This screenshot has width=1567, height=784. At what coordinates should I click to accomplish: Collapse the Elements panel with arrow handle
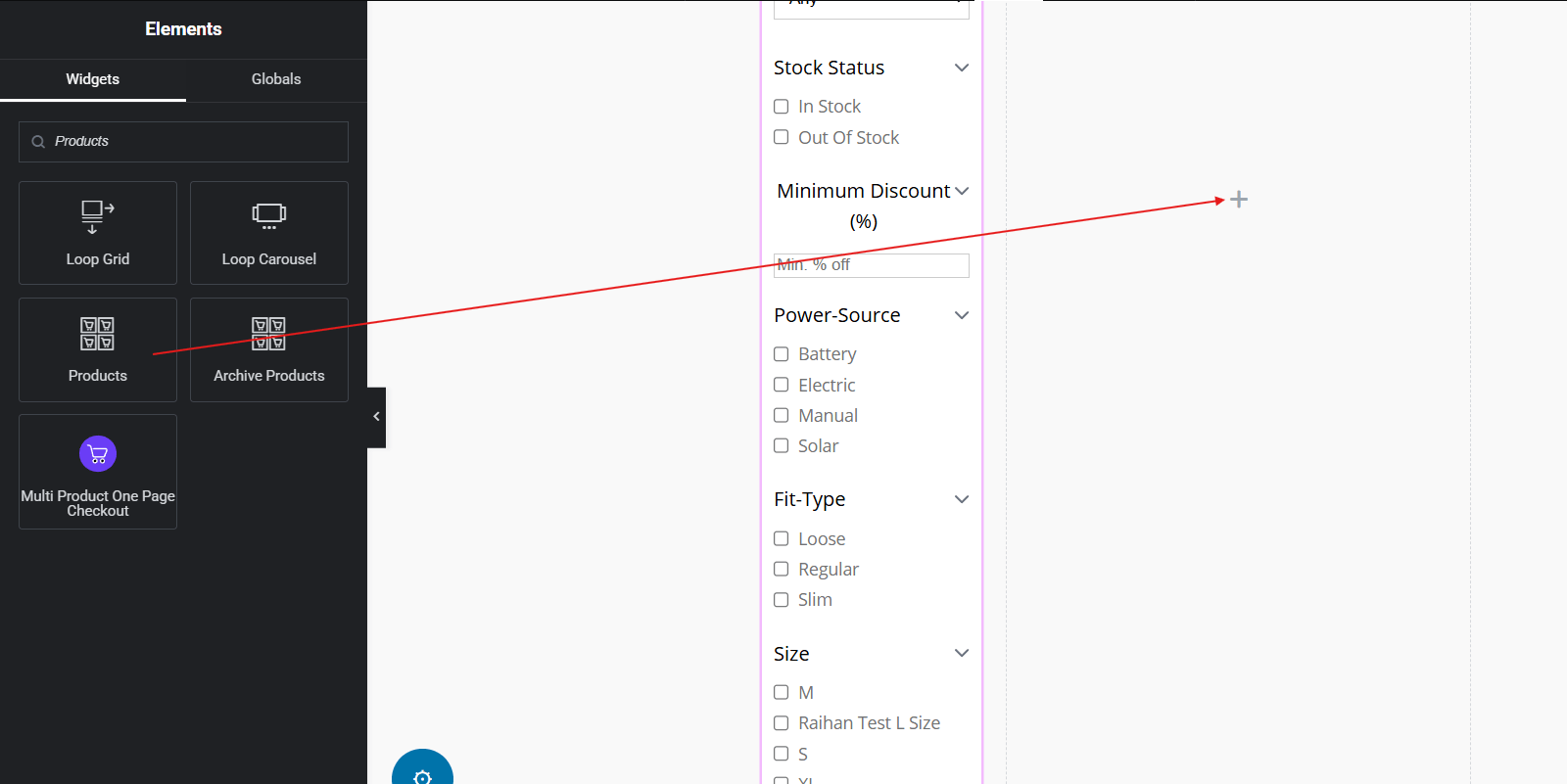pos(376,417)
